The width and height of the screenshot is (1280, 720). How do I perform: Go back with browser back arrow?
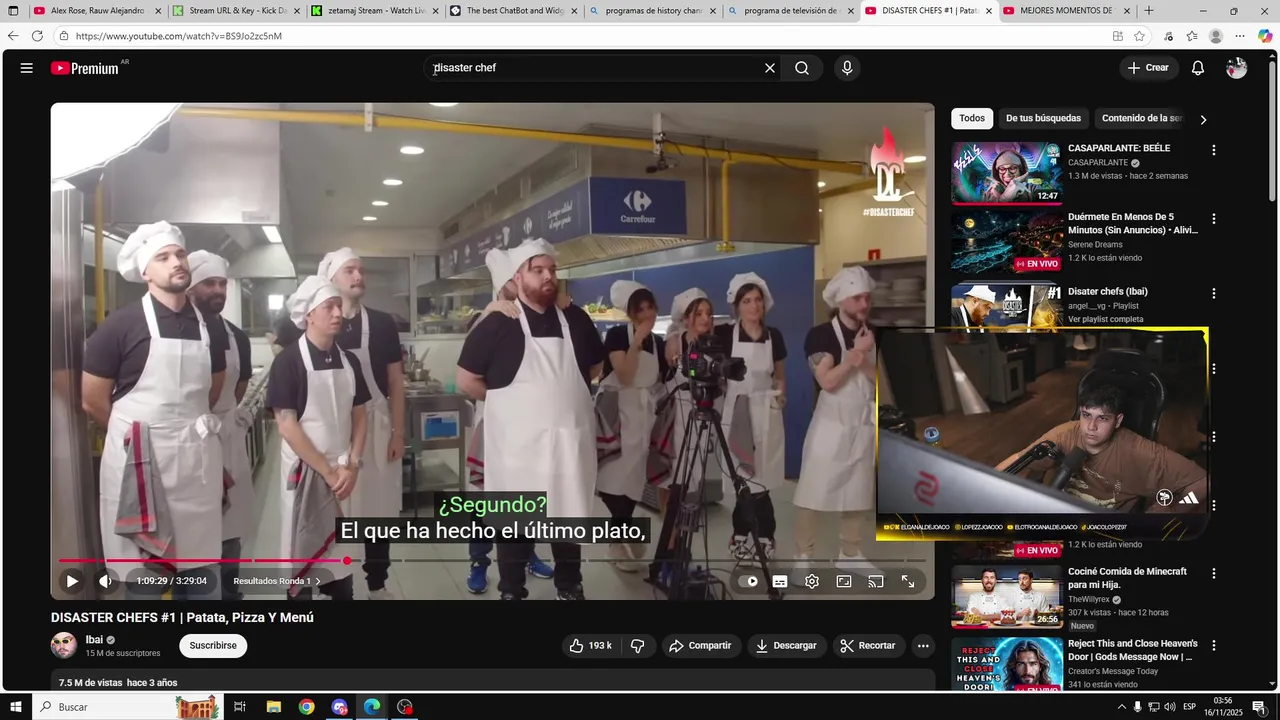click(x=13, y=36)
